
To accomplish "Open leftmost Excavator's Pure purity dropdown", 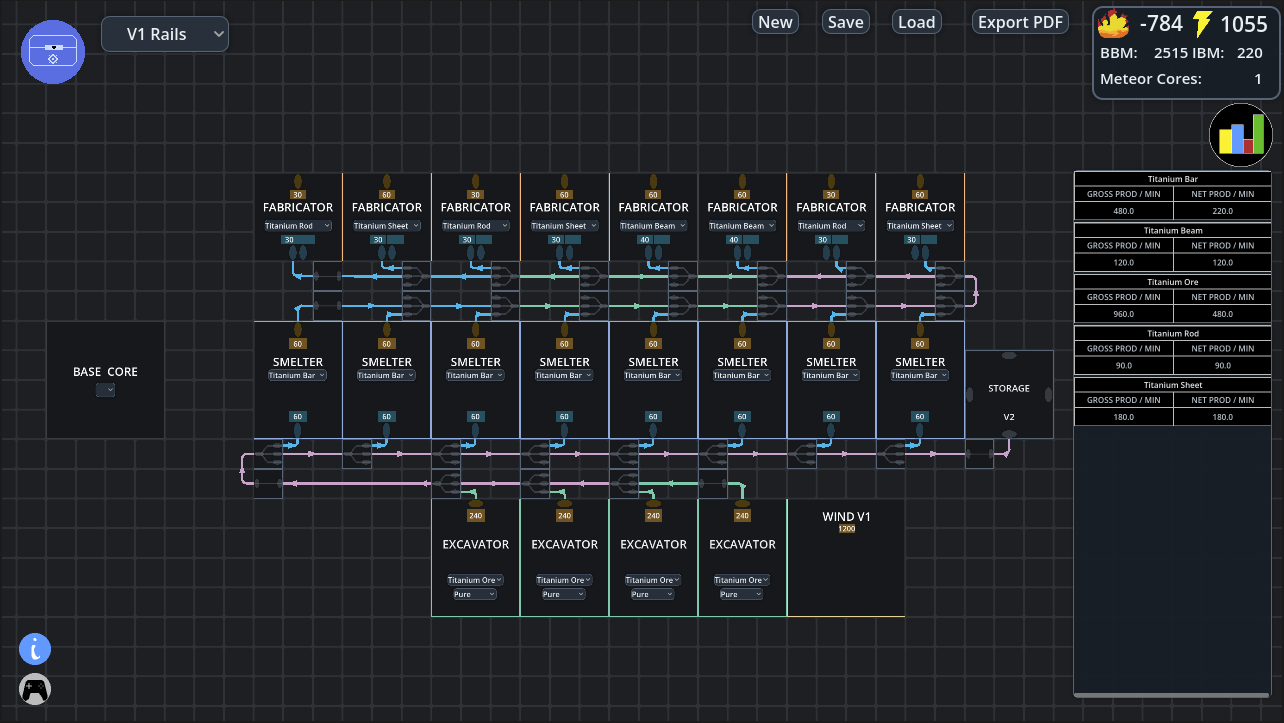I will pyautogui.click(x=475, y=594).
